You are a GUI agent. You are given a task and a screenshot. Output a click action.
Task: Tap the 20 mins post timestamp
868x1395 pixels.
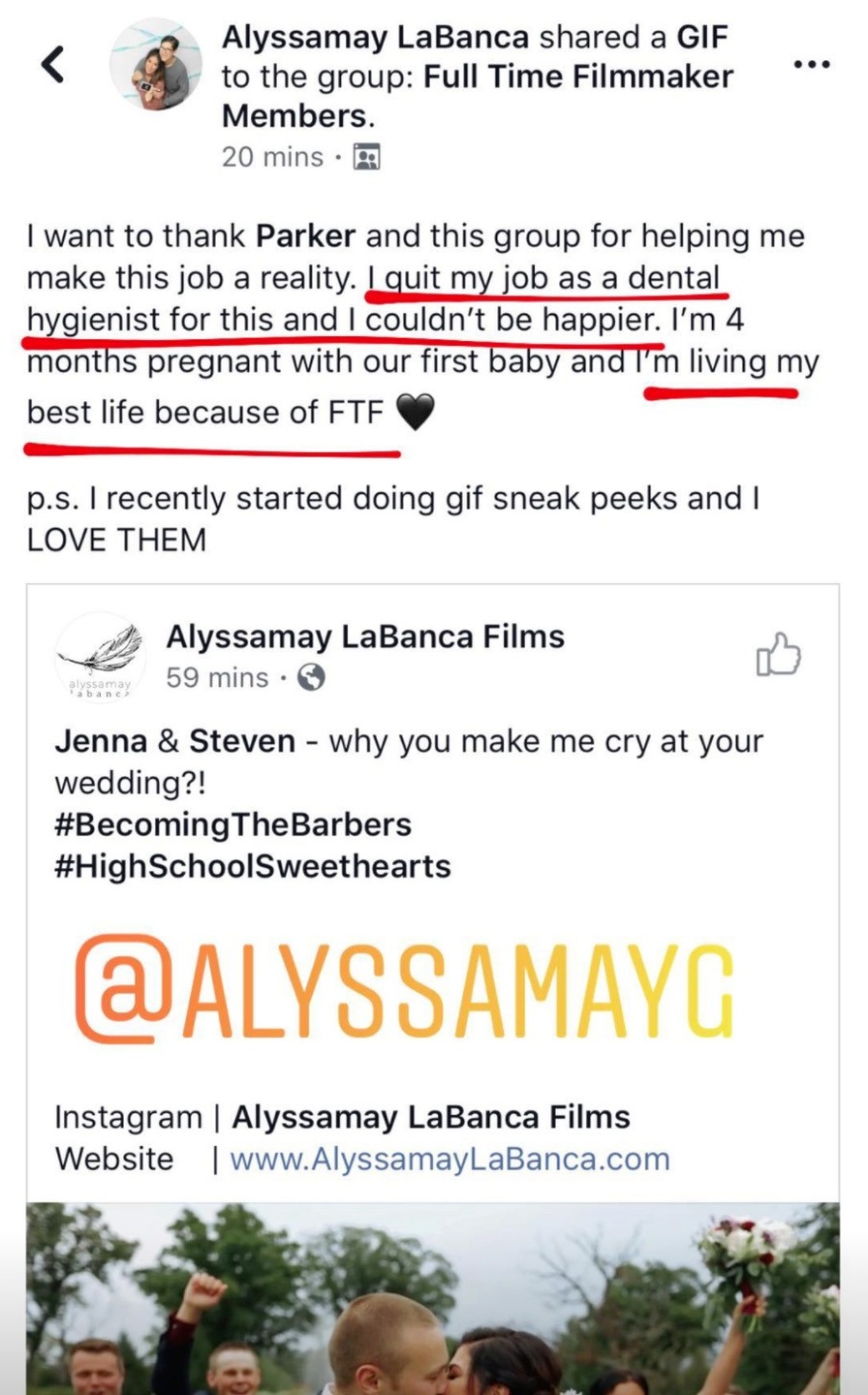(272, 157)
